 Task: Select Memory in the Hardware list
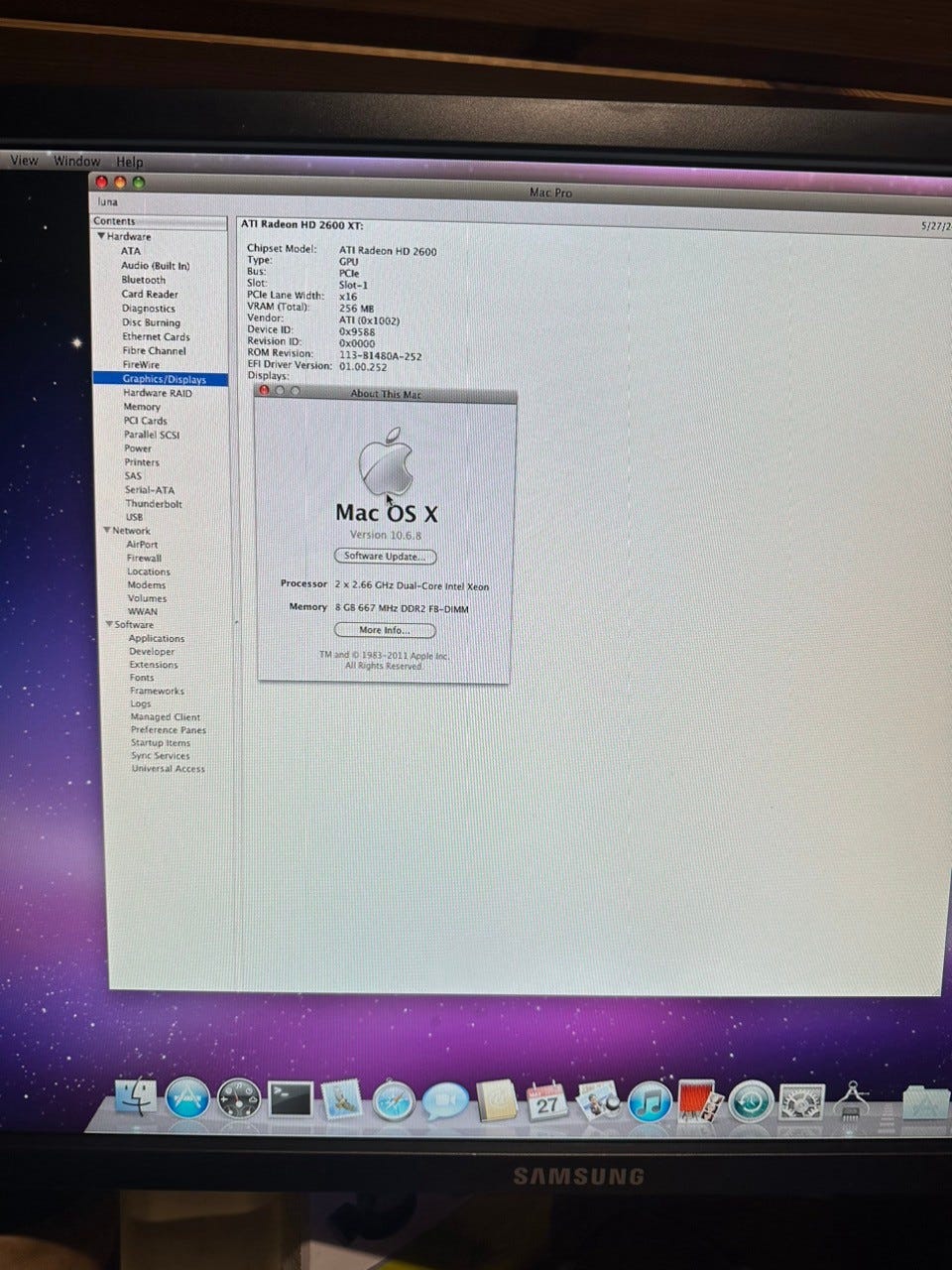142,407
